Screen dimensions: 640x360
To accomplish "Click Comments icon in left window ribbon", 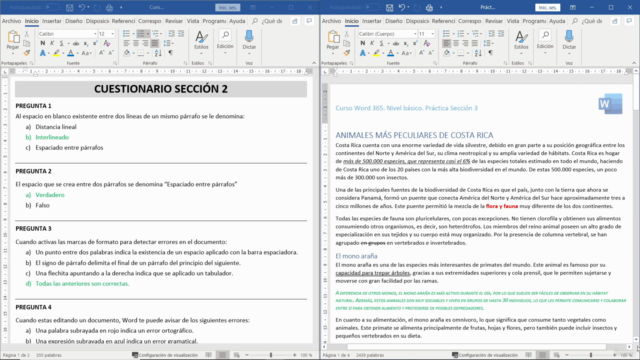I will [309, 21].
